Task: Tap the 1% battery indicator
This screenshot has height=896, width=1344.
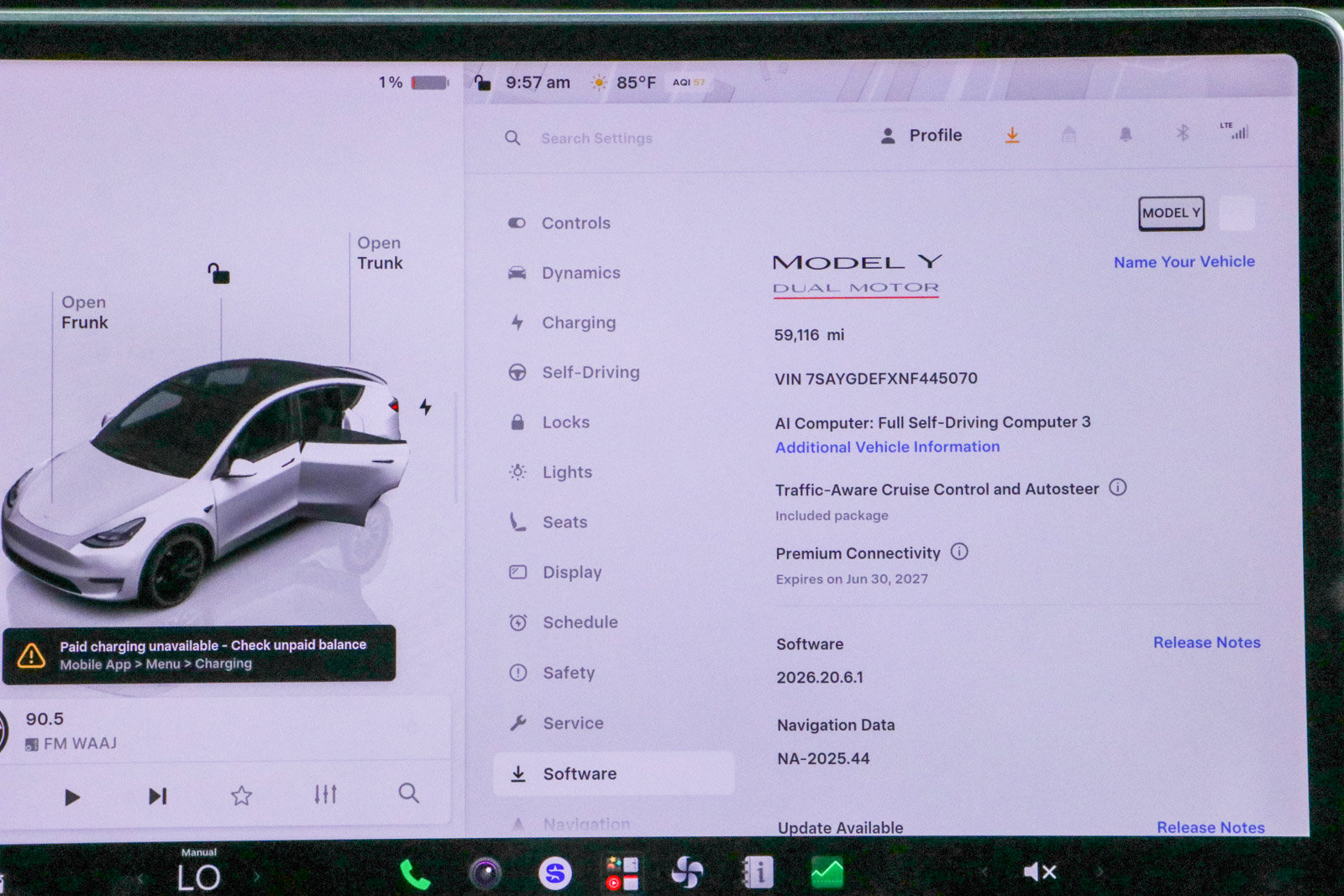Action: [413, 82]
